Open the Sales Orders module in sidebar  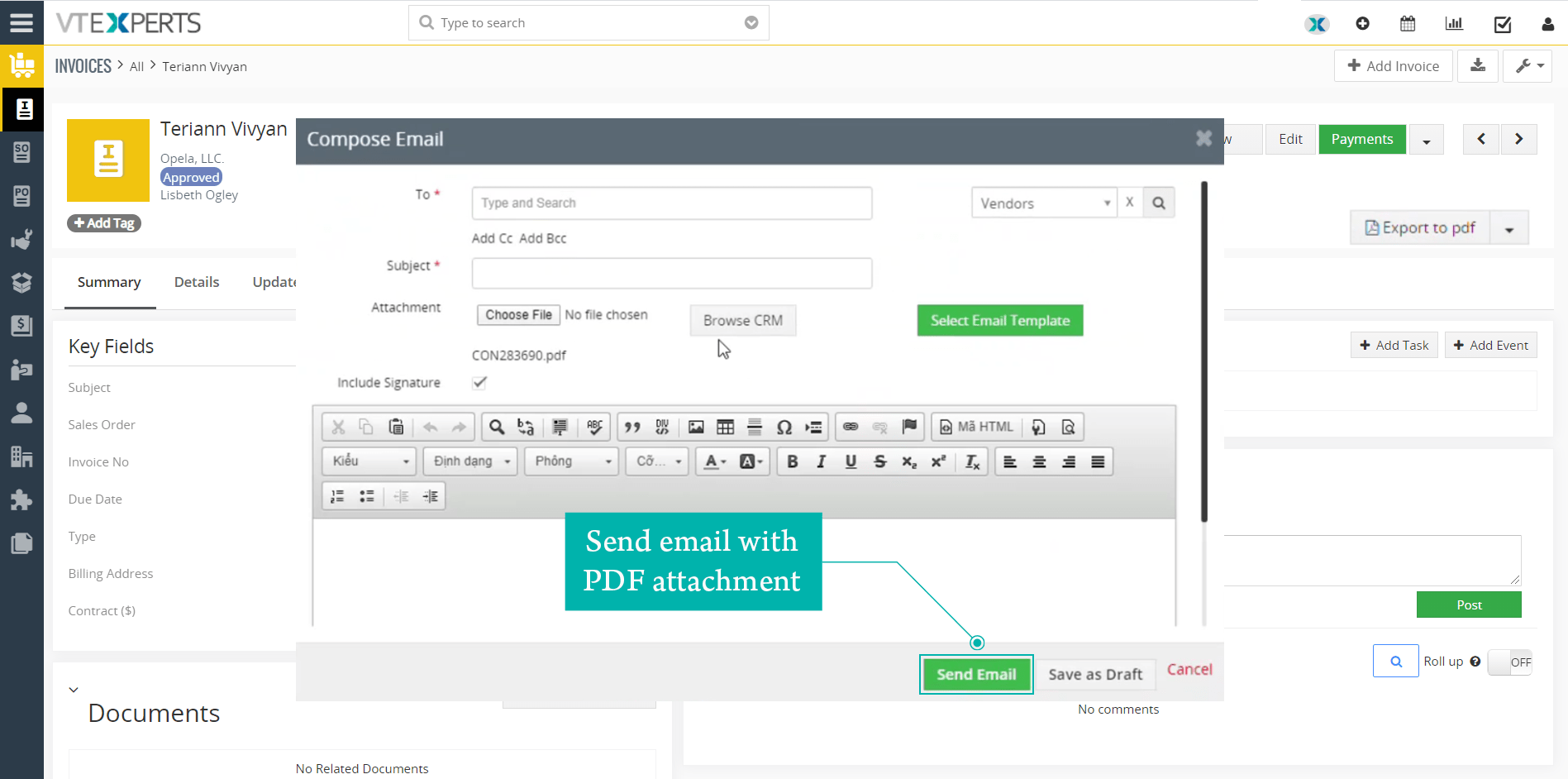[x=21, y=152]
